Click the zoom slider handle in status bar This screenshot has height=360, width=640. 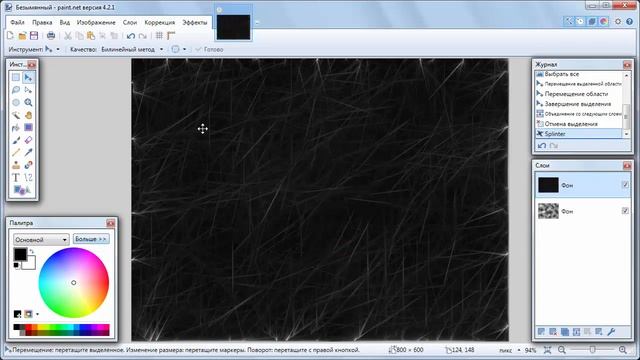tap(592, 350)
